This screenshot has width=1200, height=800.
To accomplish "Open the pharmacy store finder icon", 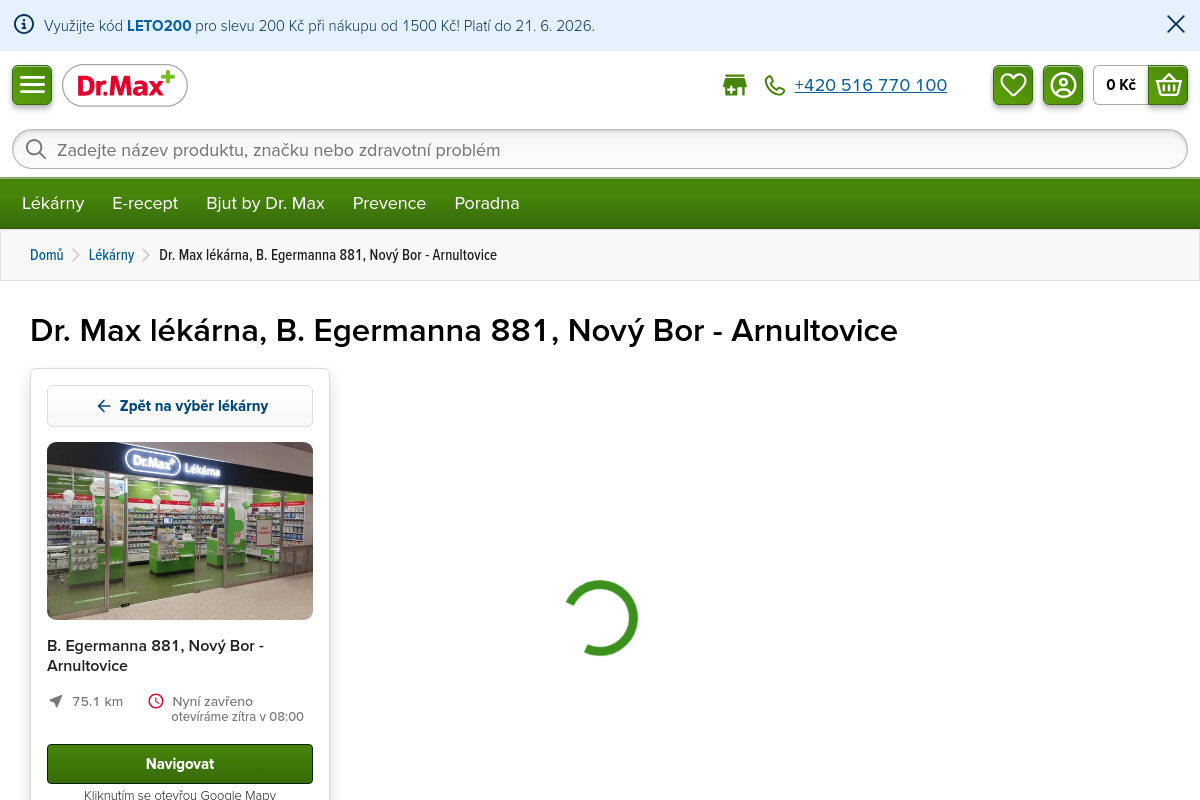I will tap(735, 85).
